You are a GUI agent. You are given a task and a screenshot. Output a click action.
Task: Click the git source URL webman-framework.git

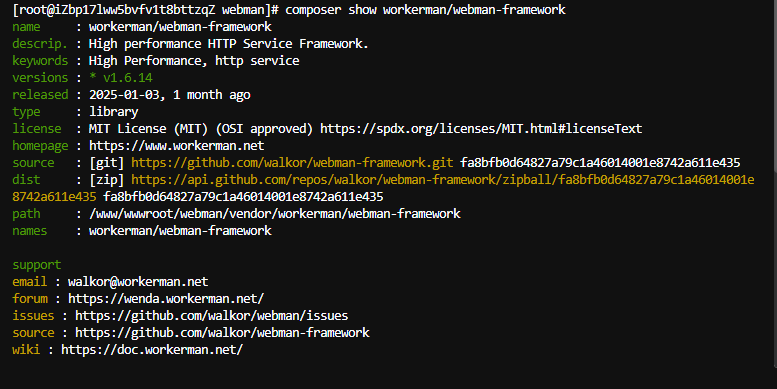coord(292,163)
